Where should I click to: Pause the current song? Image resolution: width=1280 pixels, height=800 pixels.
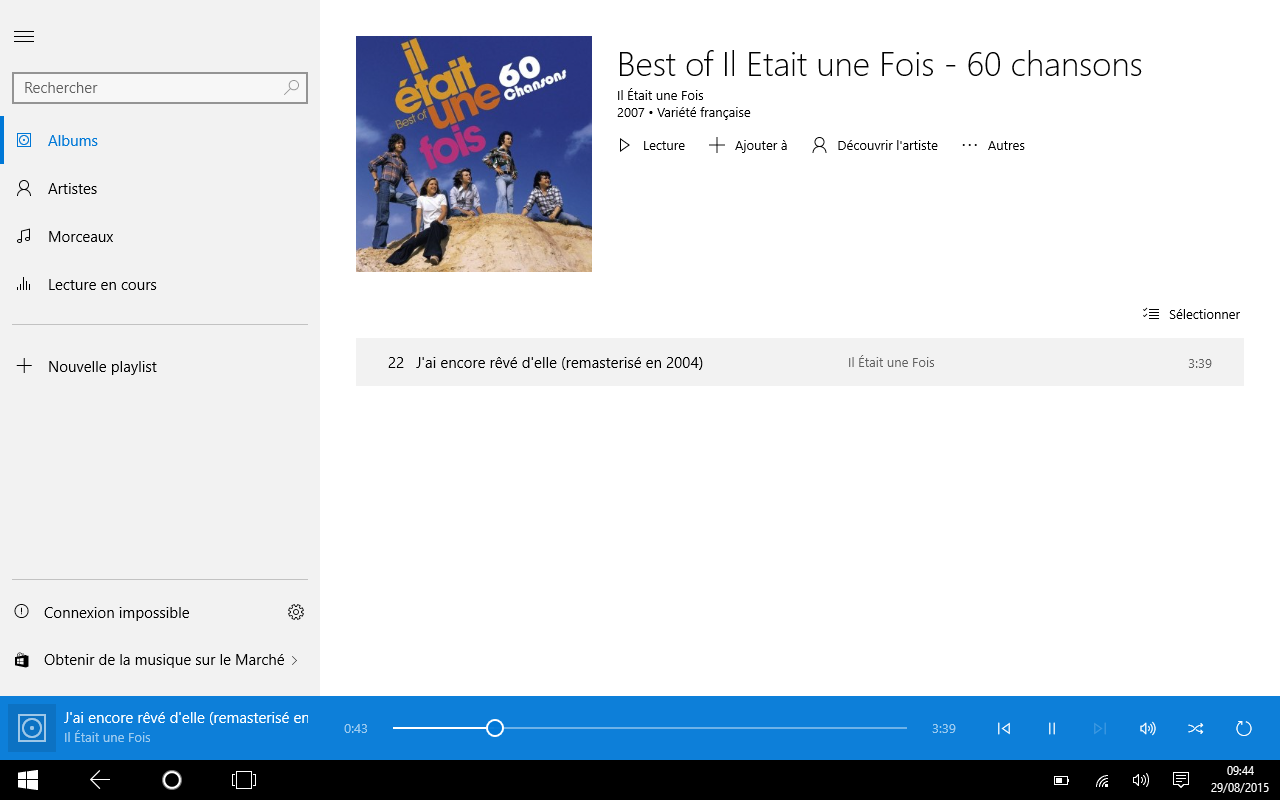click(x=1052, y=728)
